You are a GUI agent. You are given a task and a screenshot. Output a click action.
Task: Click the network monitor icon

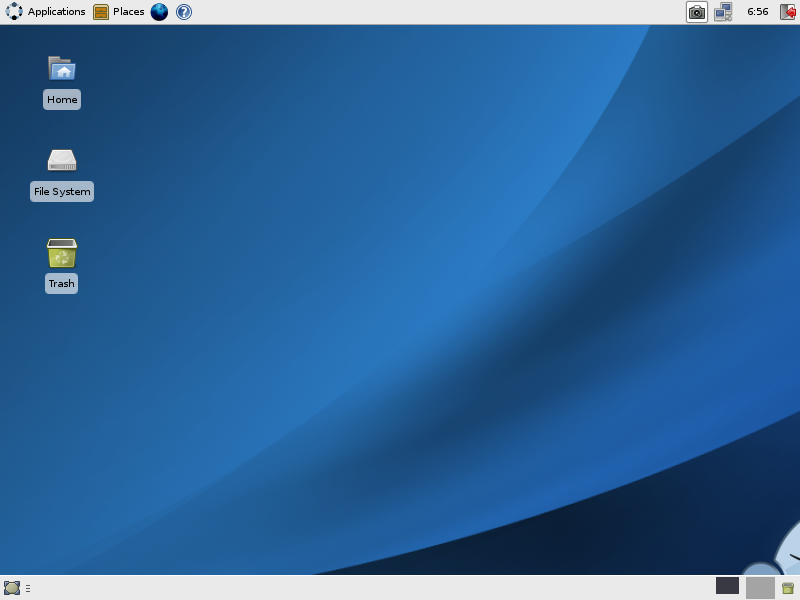[x=723, y=12]
